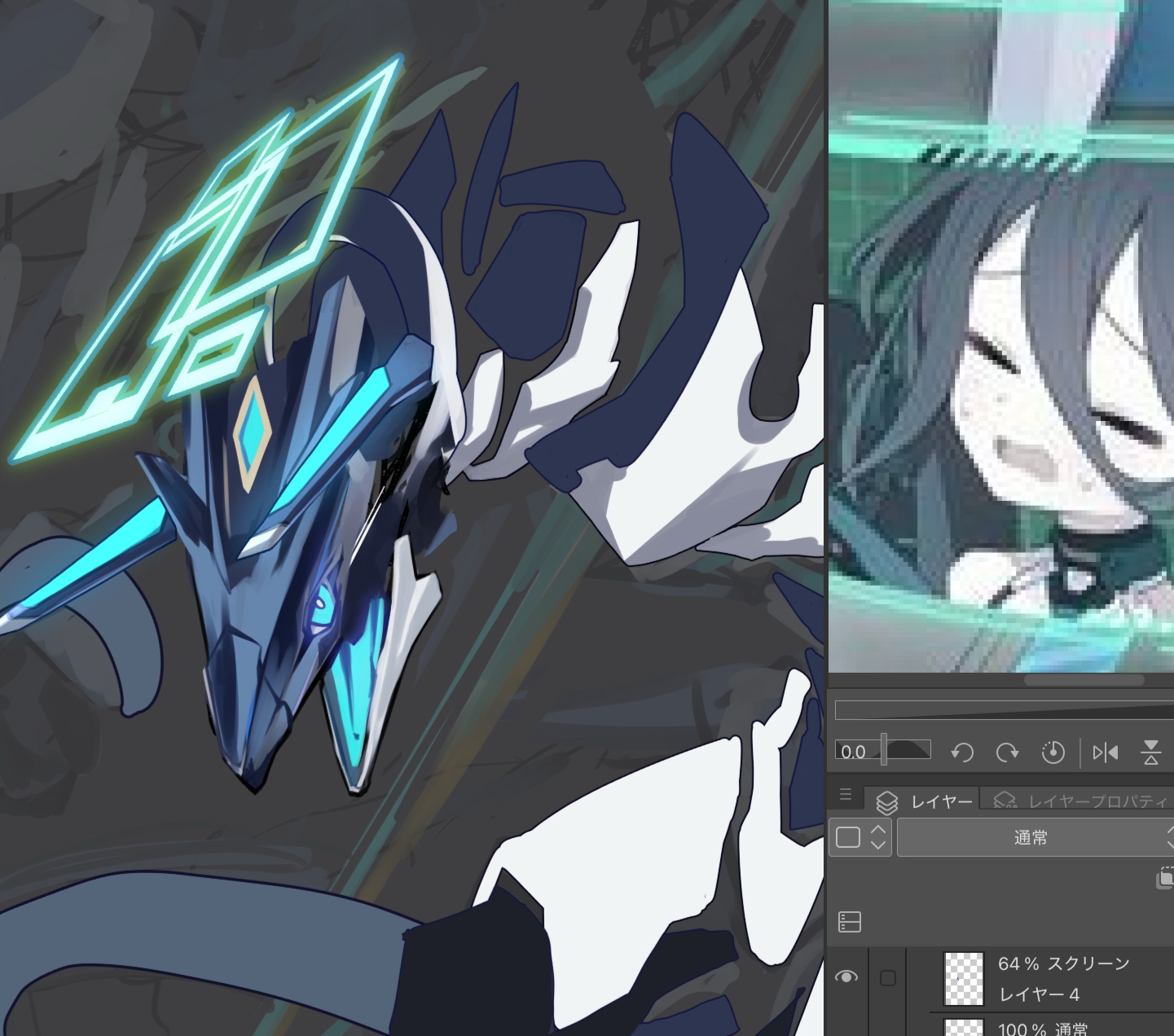Screen dimensions: 1174x1036
Task: Hide レイヤー 4 using the eye icon
Action: [846, 977]
